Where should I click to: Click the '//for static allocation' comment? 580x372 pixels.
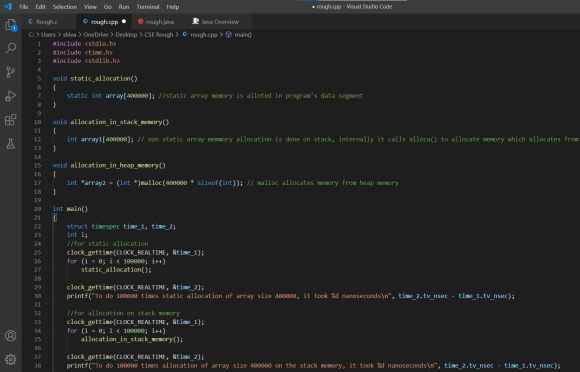click(107, 244)
